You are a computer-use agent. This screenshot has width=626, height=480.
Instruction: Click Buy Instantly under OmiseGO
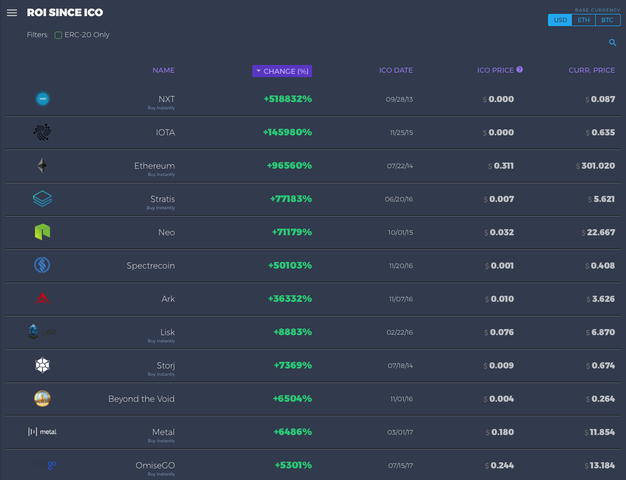[161, 474]
